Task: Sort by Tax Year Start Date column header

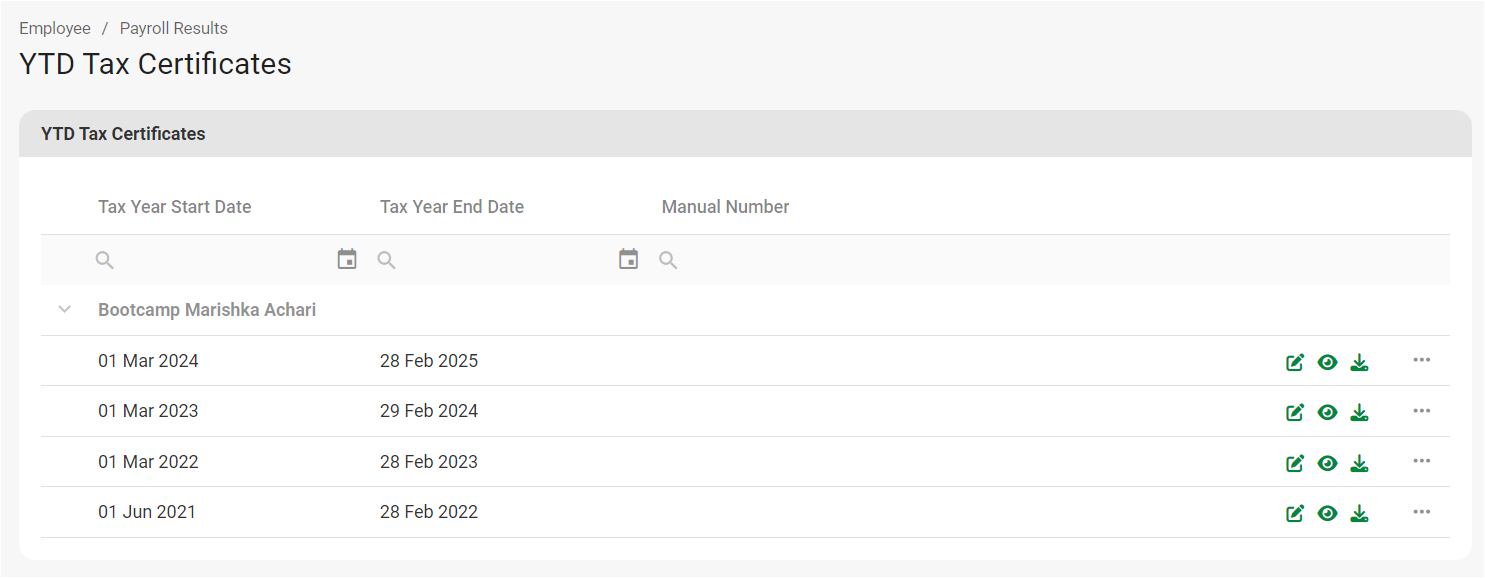Action: [175, 207]
